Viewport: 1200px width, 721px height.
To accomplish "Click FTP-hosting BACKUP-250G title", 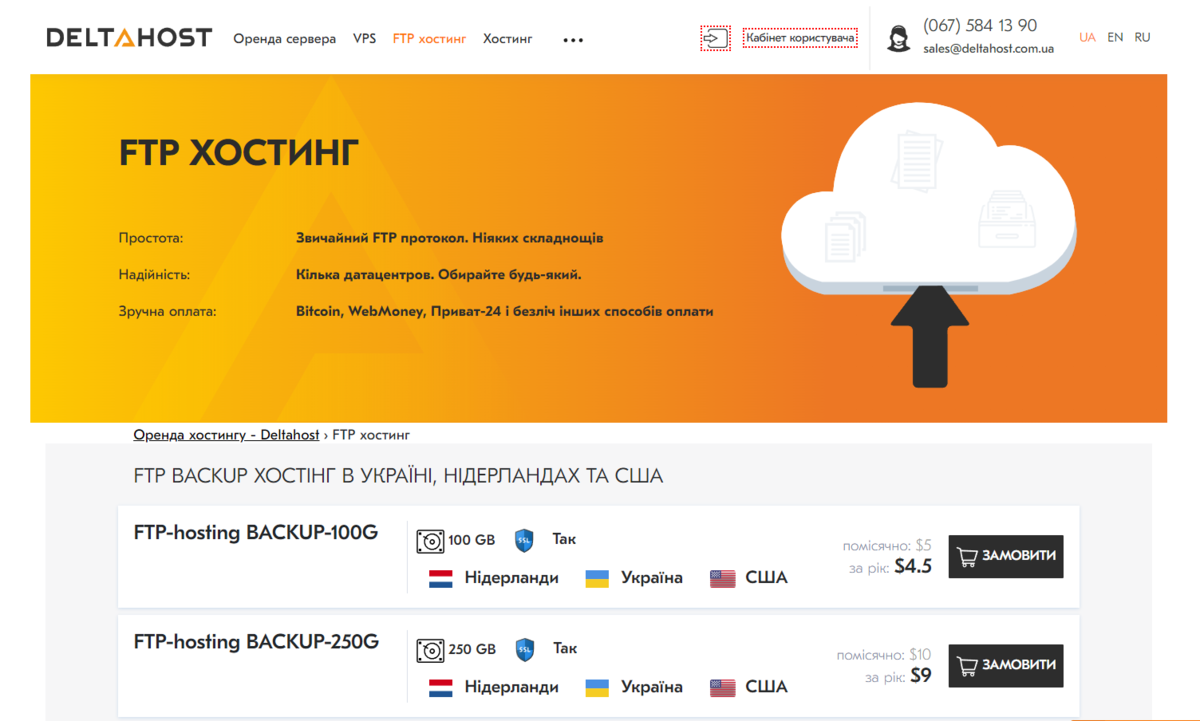I will (x=256, y=642).
